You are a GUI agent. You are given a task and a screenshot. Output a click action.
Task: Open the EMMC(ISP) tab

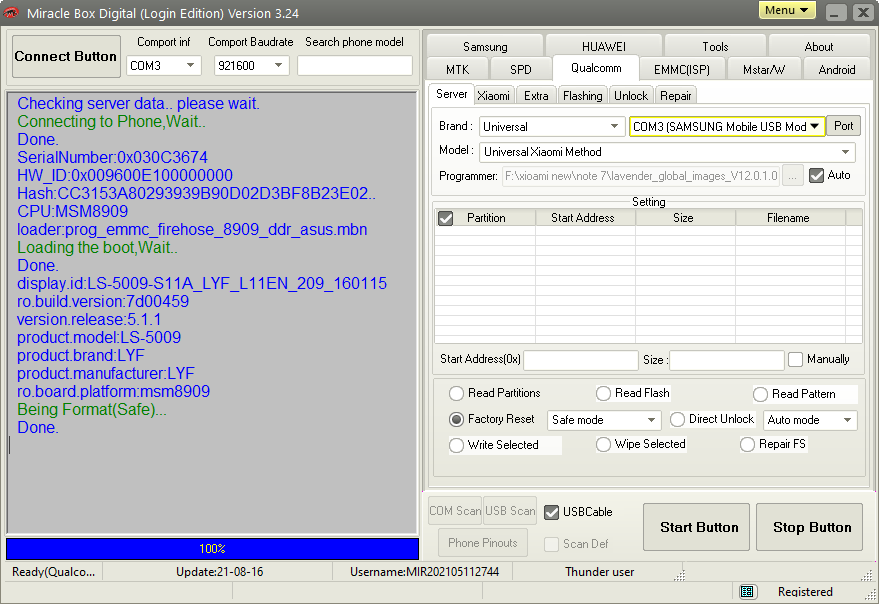pyautogui.click(x=682, y=70)
